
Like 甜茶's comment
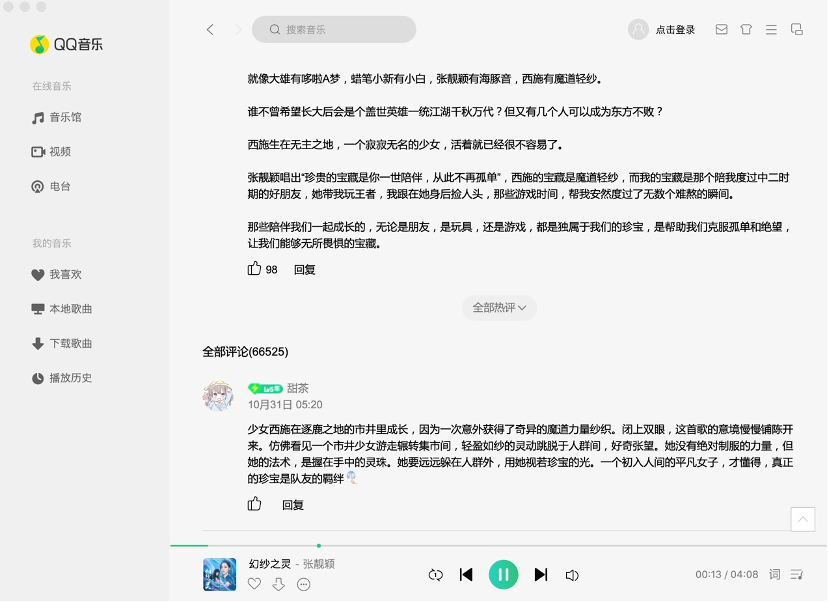pos(255,504)
